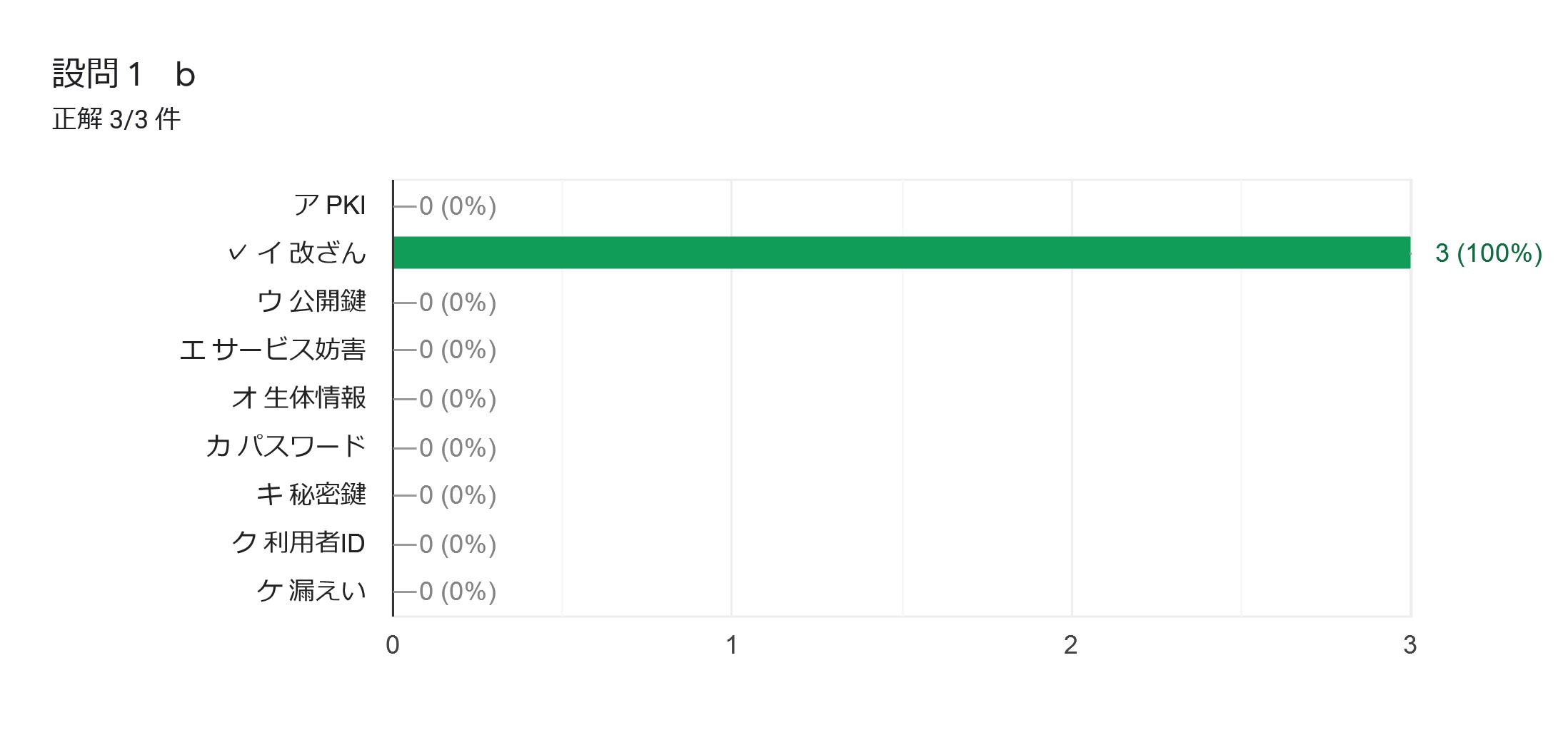Click axis tick label 3
Screen dimensions: 1568x745
(1409, 645)
